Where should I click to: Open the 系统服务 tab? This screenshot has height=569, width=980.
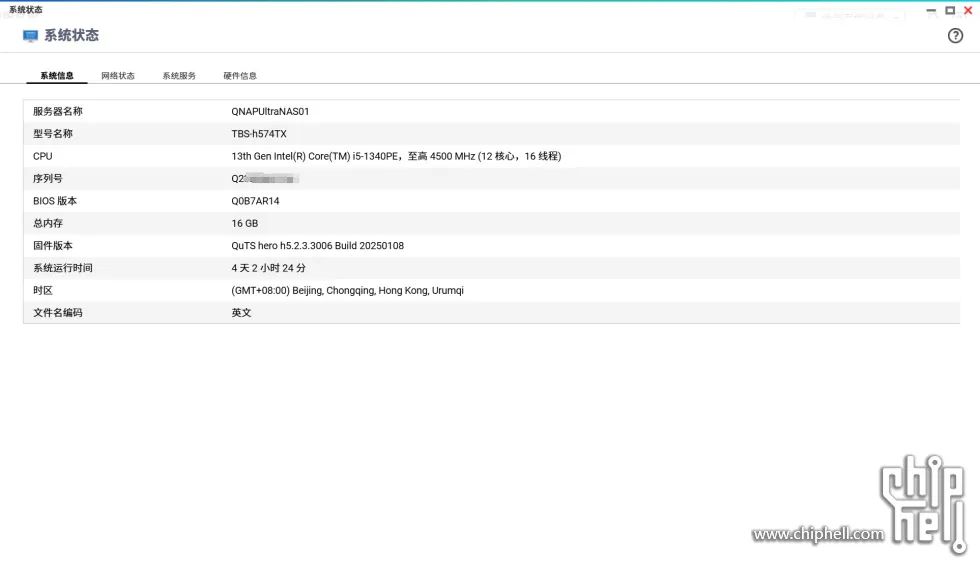click(179, 76)
